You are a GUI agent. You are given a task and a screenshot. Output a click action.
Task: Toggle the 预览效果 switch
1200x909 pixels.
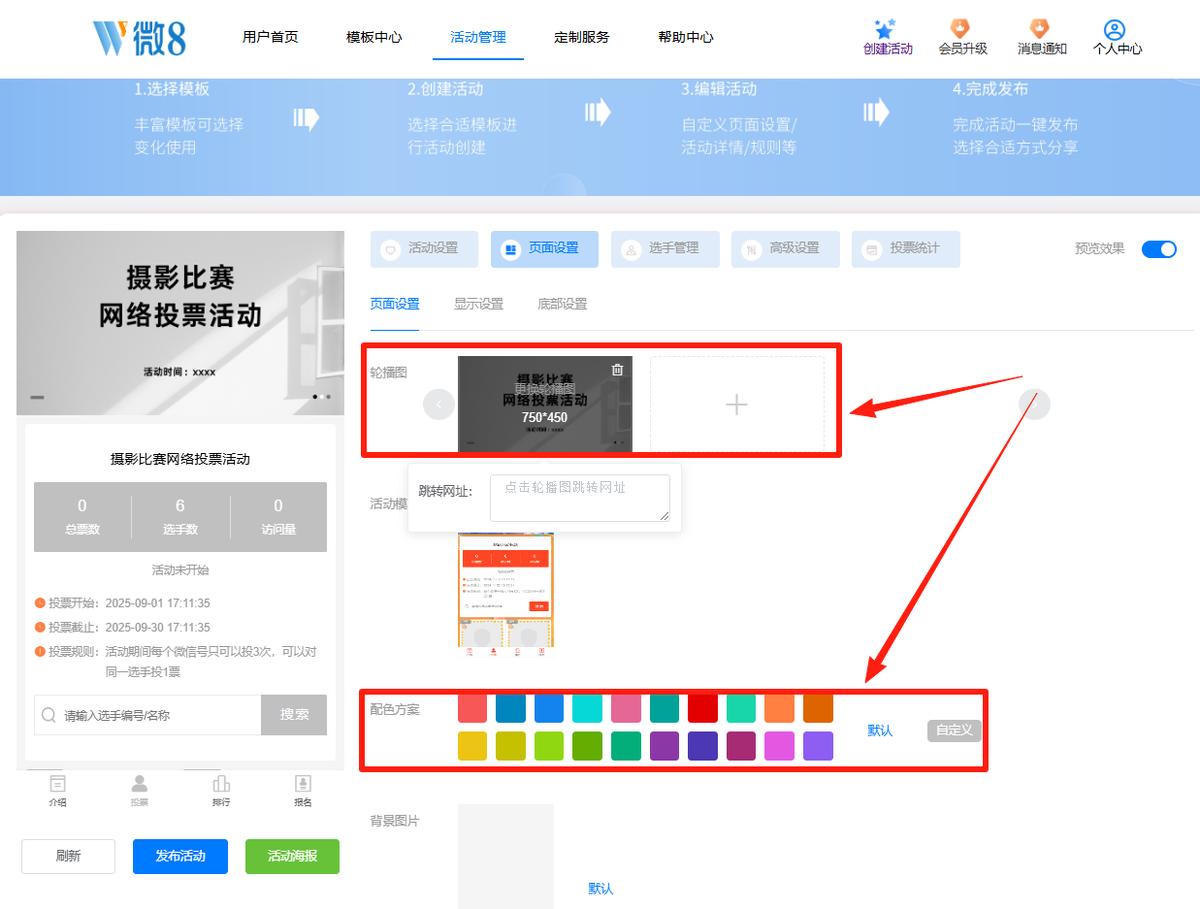tap(1159, 249)
